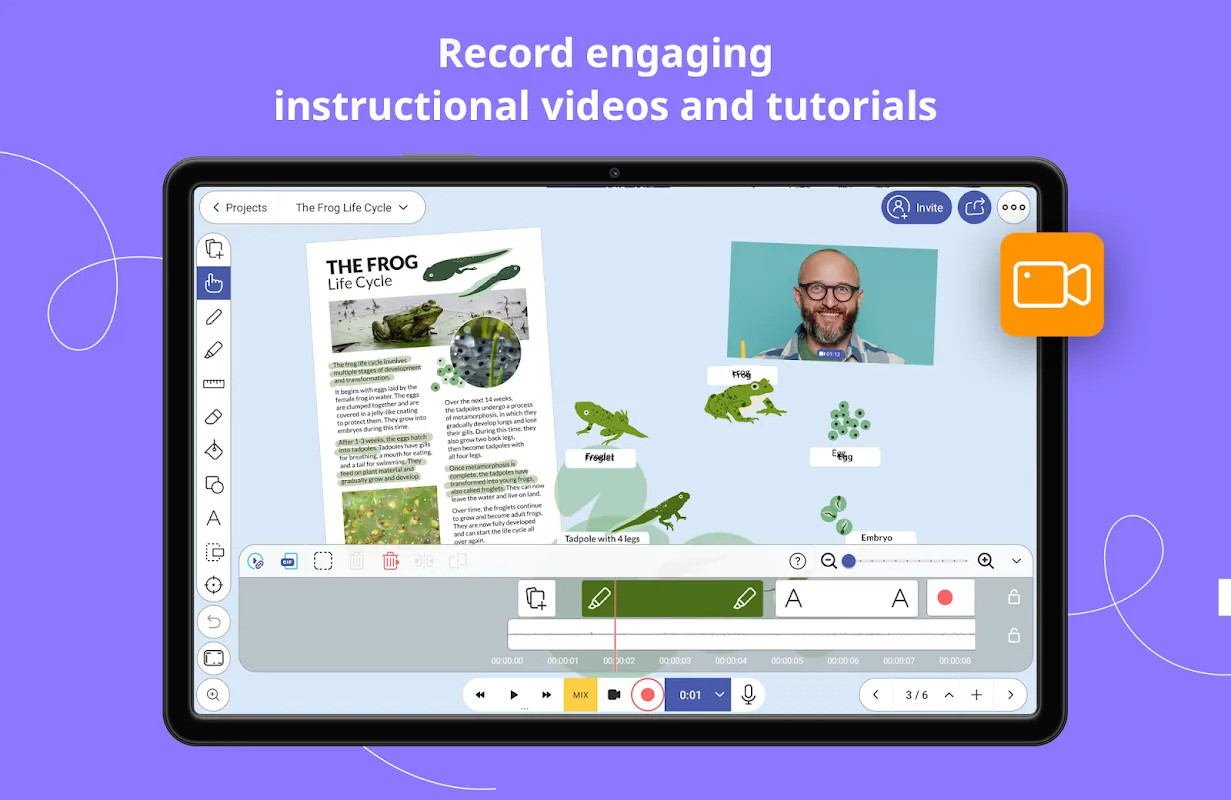Click the timeline zoom slider handle

point(848,561)
